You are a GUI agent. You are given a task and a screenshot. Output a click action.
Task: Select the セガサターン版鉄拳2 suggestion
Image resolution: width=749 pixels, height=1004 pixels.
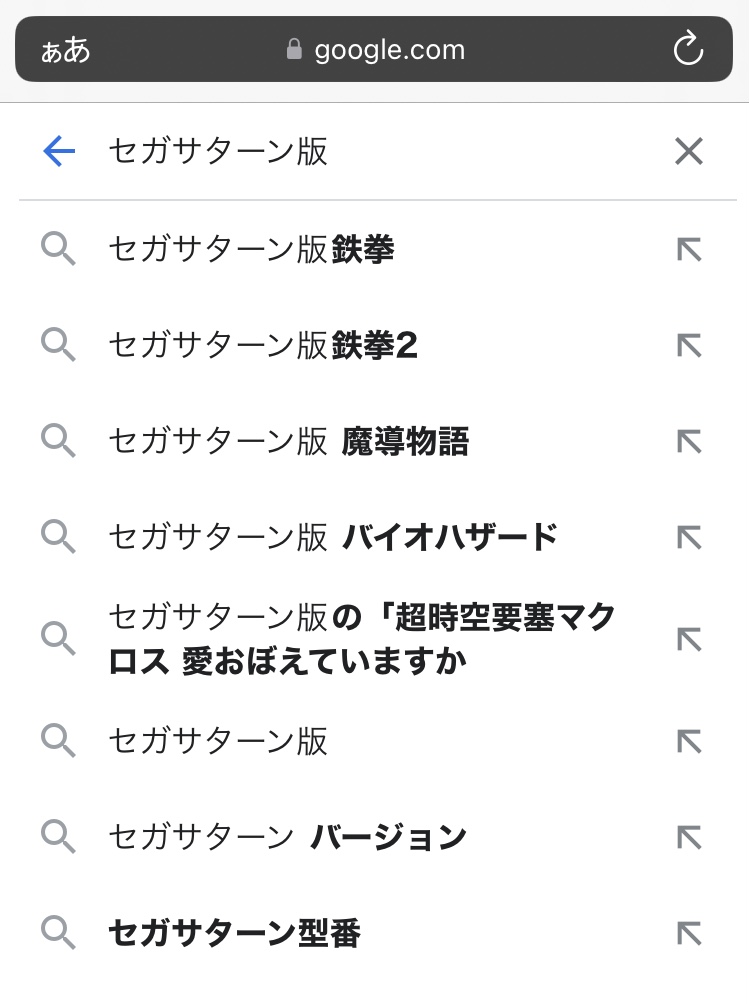[x=263, y=346]
